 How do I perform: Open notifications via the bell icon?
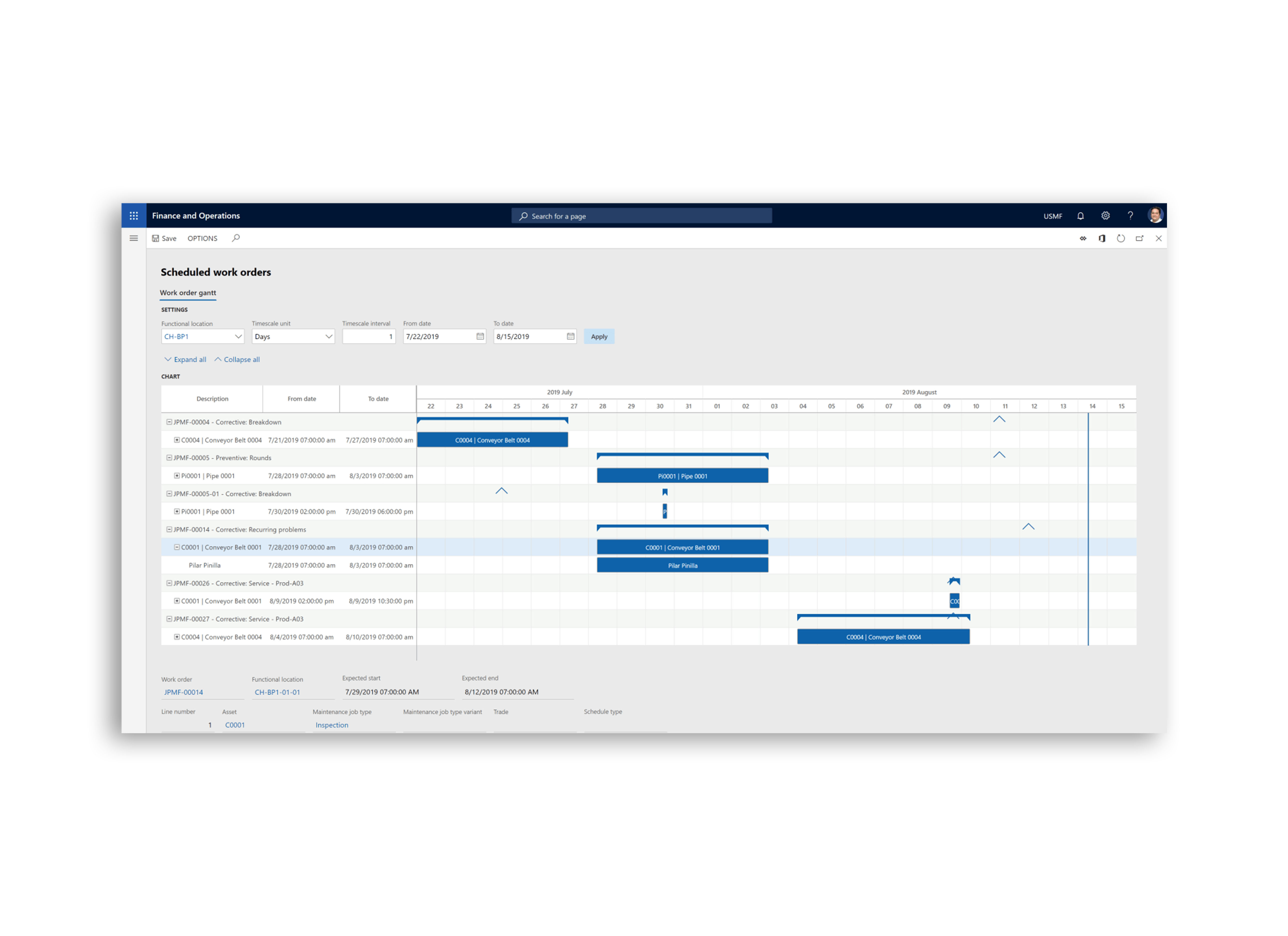(1081, 216)
